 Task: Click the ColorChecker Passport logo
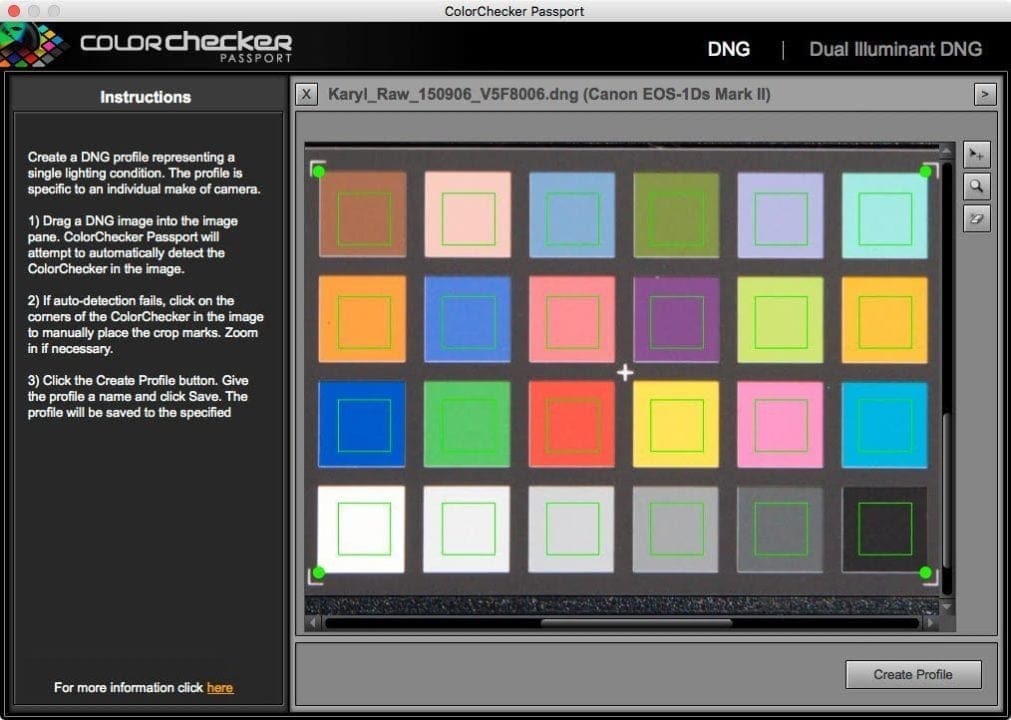[x=147, y=45]
